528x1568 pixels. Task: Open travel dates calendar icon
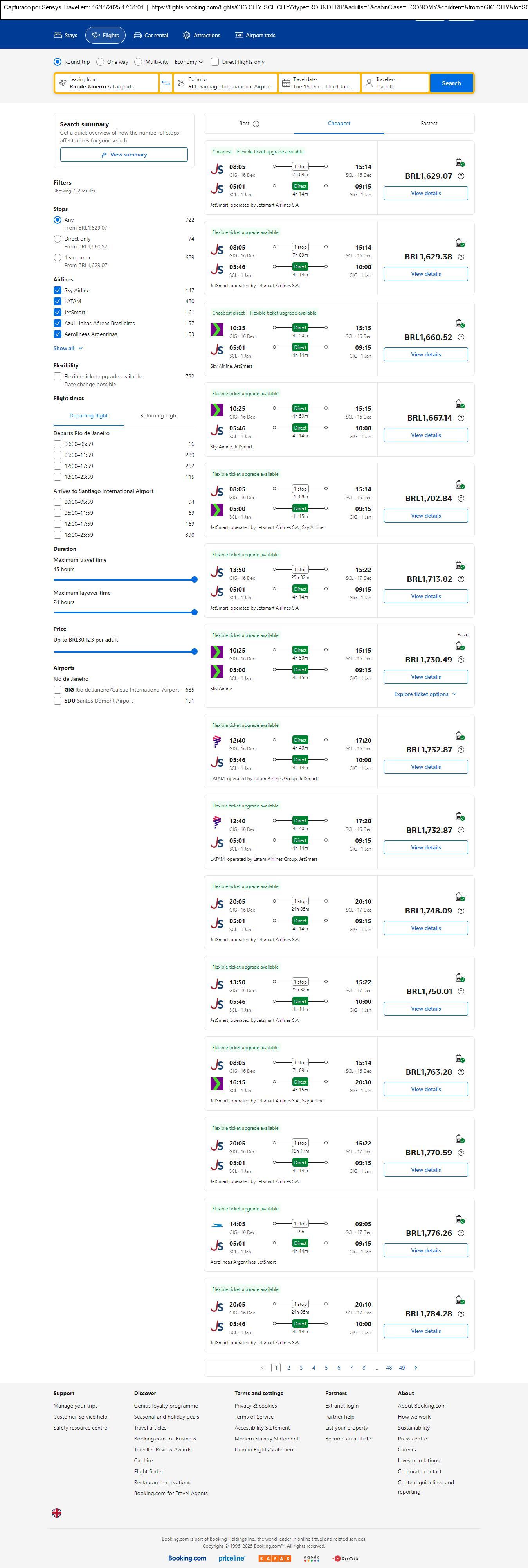coord(286,83)
